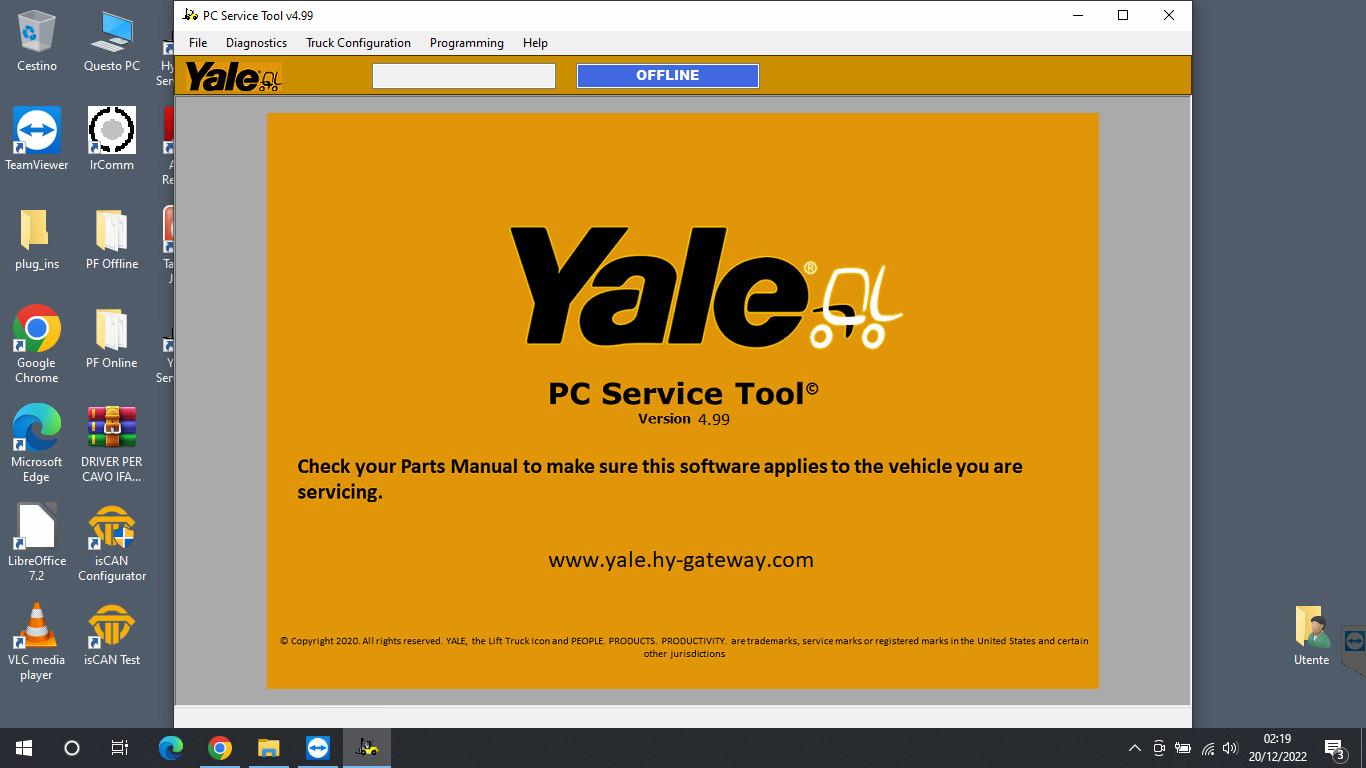Select the Google Chrome desktop shortcut
This screenshot has height=768, width=1366.
[x=37, y=344]
